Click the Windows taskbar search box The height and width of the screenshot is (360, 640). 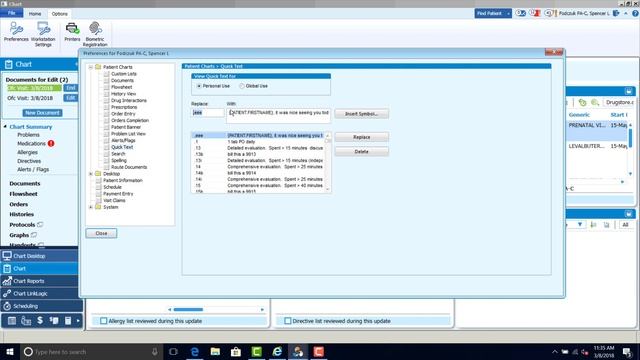click(91, 351)
